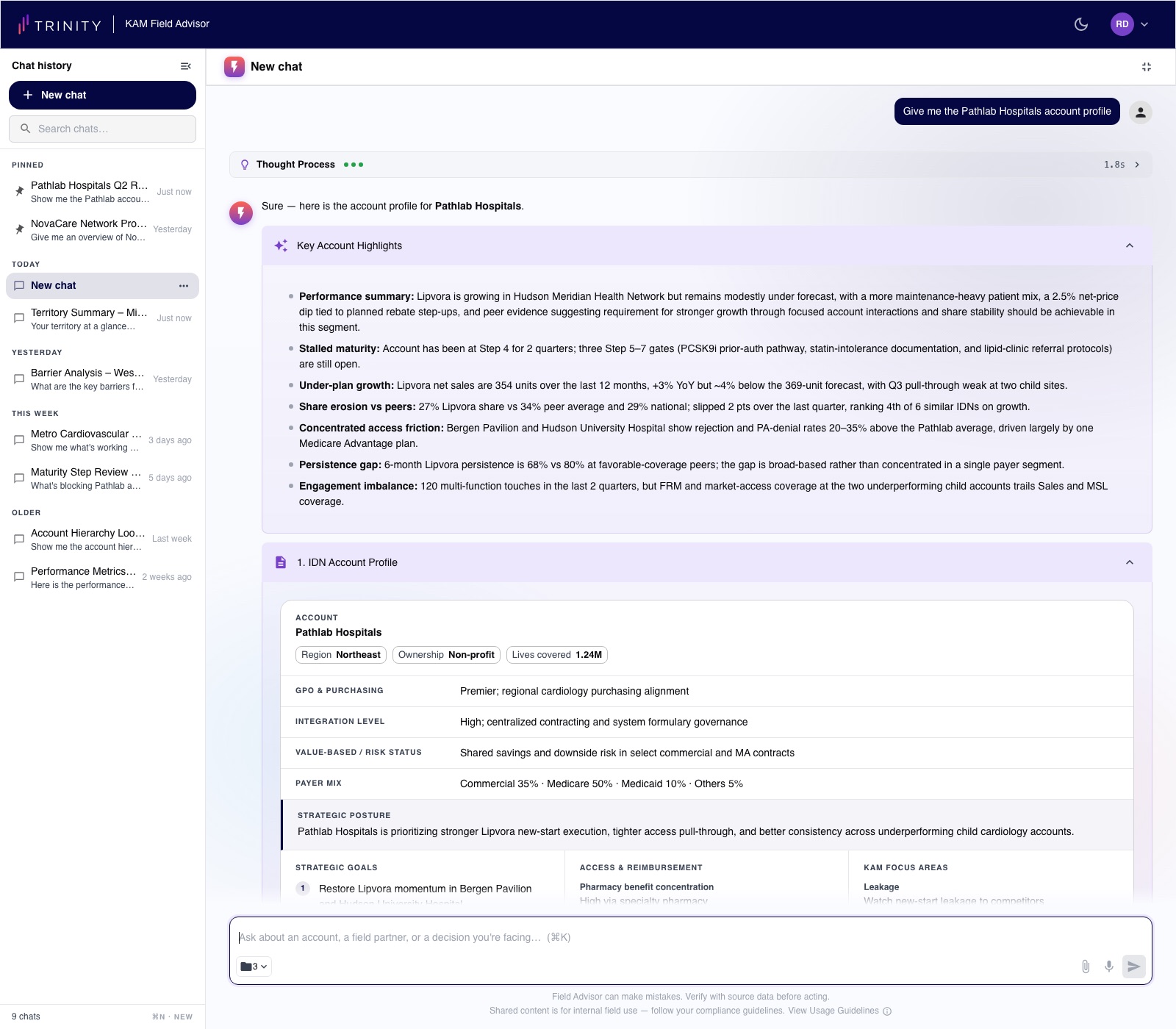Click the Stalled maturity bullet
1176x1029 pixels.
tap(706, 356)
